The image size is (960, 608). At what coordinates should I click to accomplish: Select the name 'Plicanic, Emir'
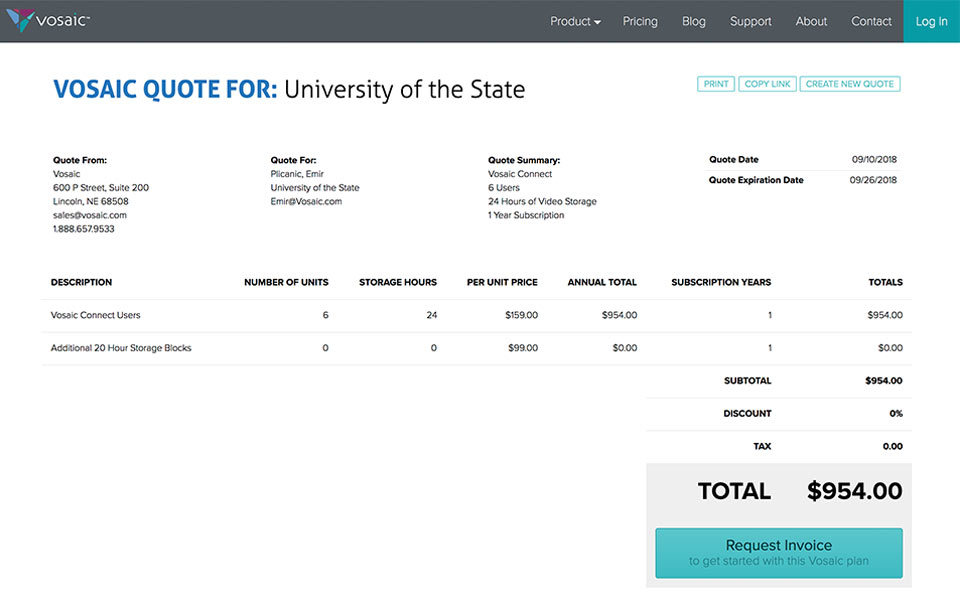[297, 174]
